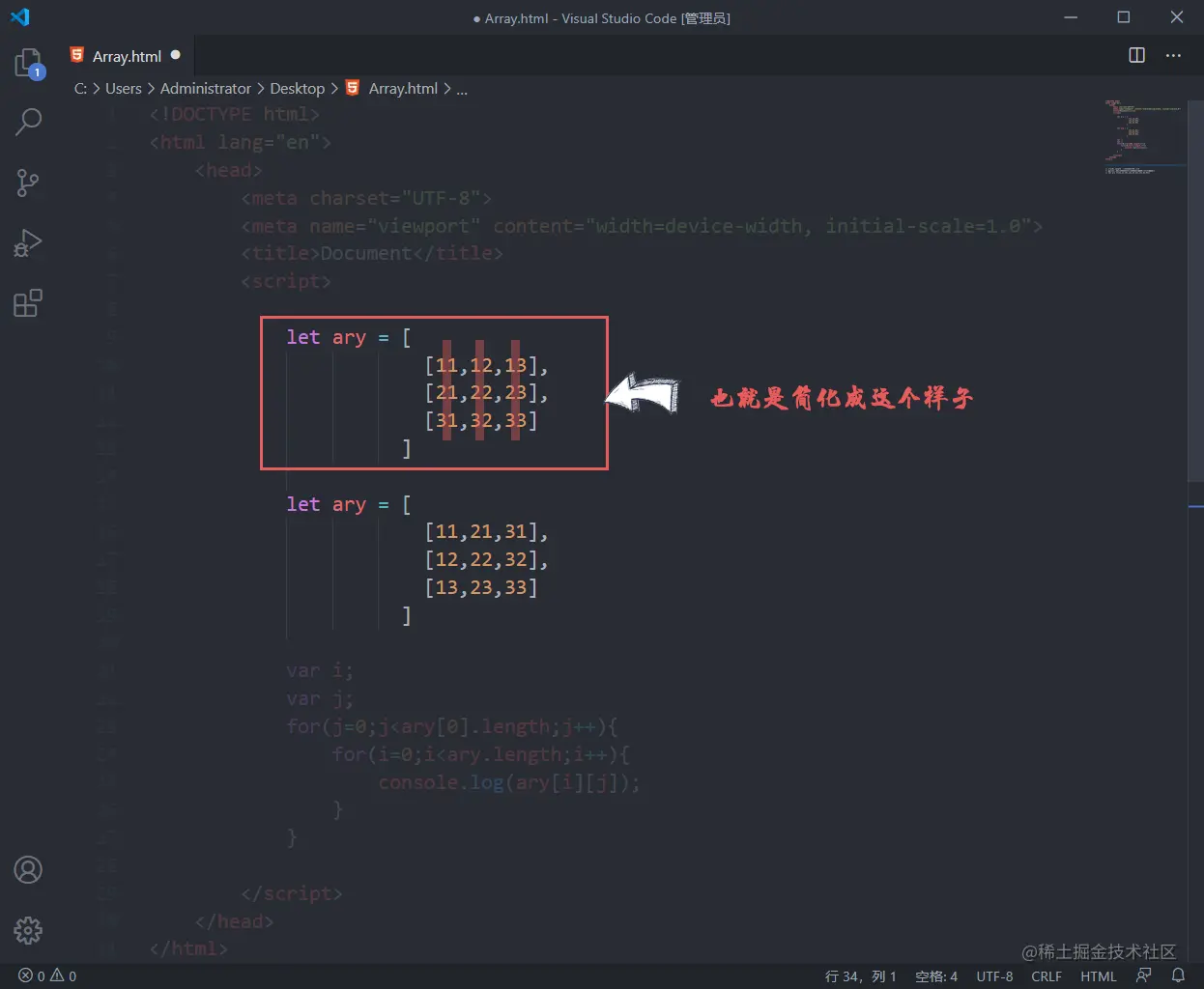Open the Run and Debug view

pos(28,242)
